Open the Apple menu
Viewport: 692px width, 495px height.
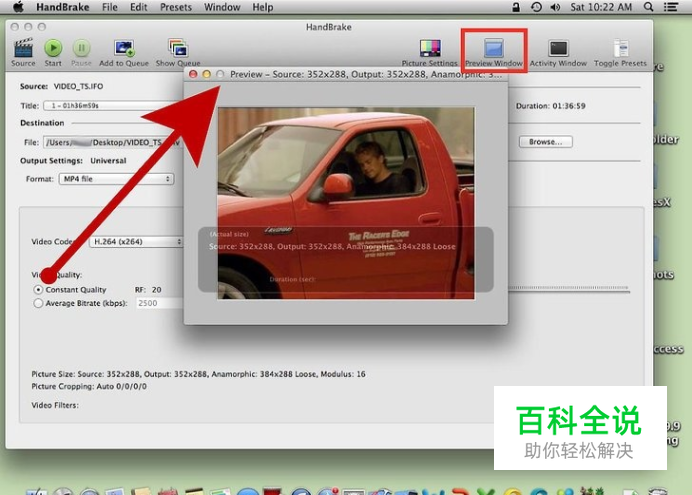(18, 7)
